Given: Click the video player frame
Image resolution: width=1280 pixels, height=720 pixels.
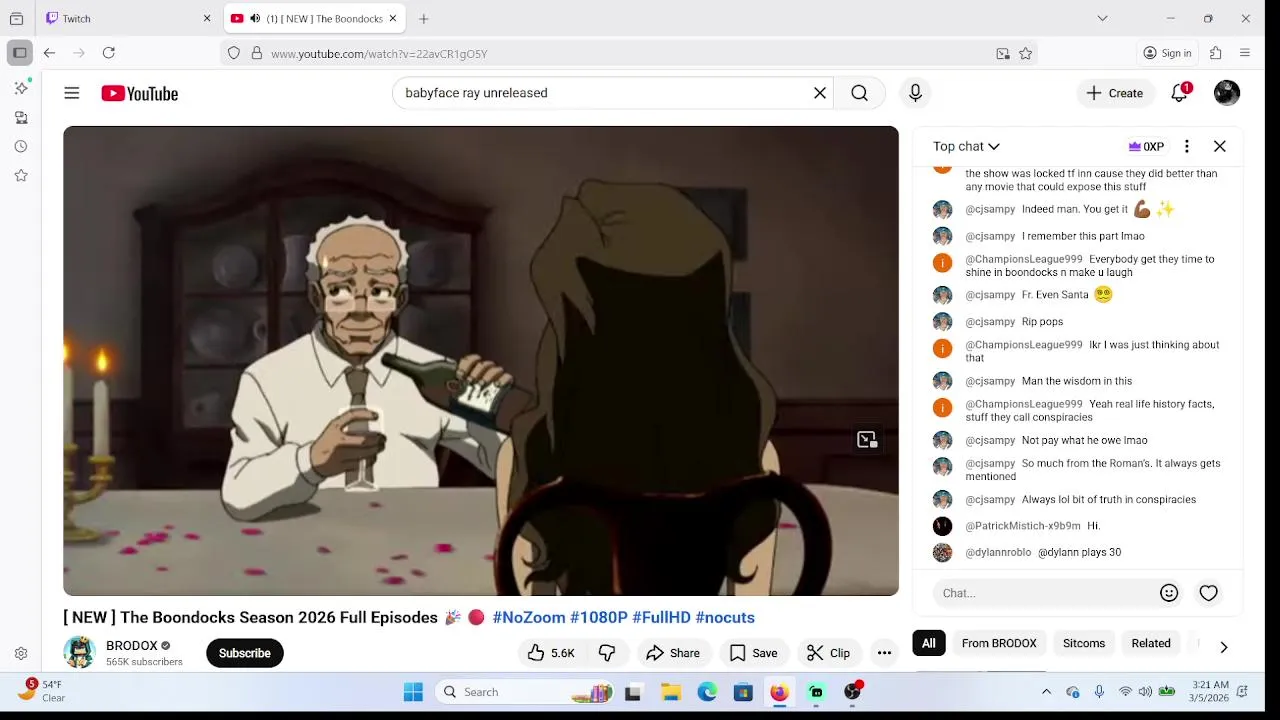Looking at the screenshot, I should tap(481, 361).
